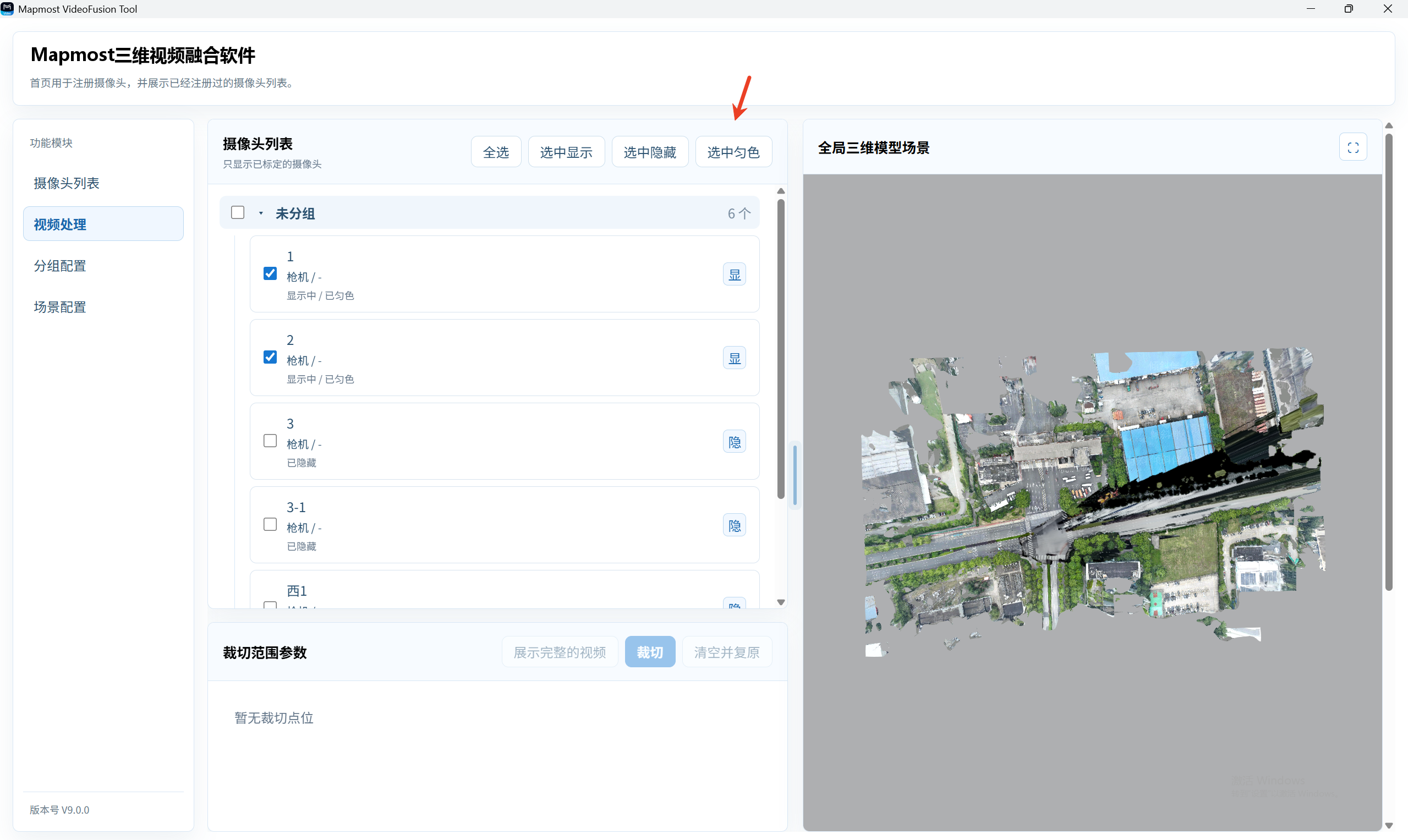Toggle visibility button for camera 2
The height and width of the screenshot is (840, 1408).
click(x=734, y=358)
